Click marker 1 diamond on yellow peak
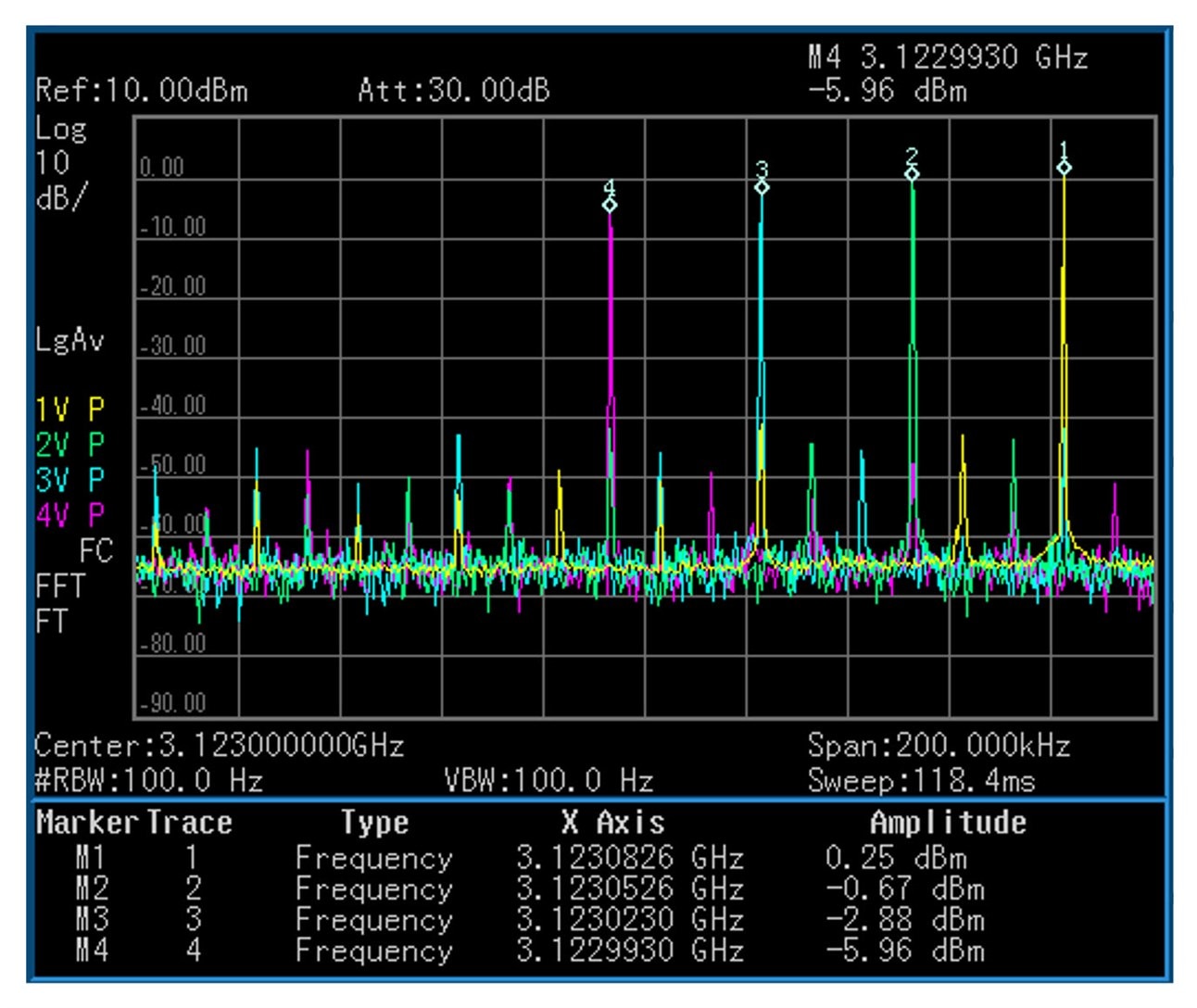This screenshot has width=1197, height=1008. [x=1065, y=168]
